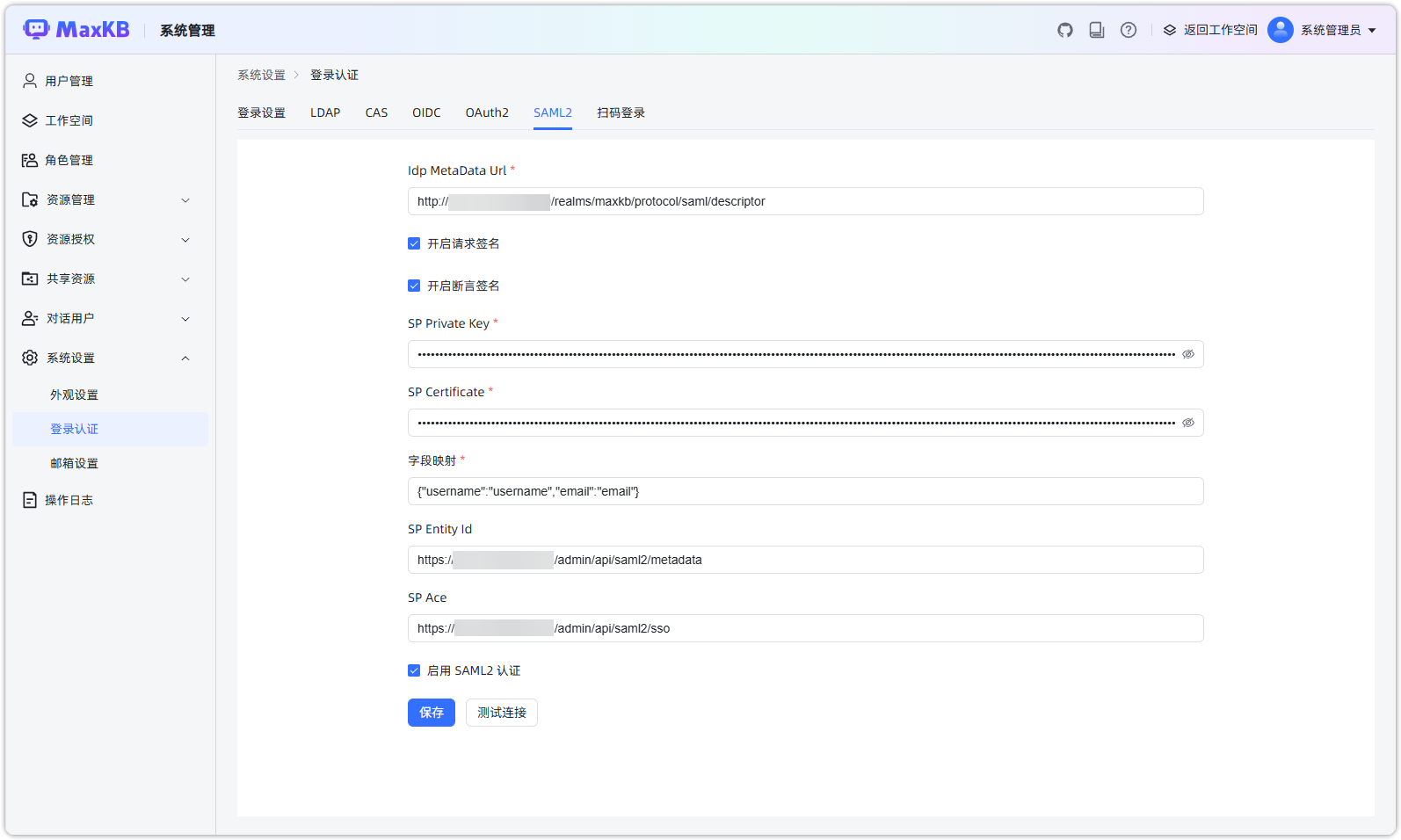Image resolution: width=1401 pixels, height=840 pixels.
Task: Reveal SP Private Key with eye icon
Action: coord(1187,354)
